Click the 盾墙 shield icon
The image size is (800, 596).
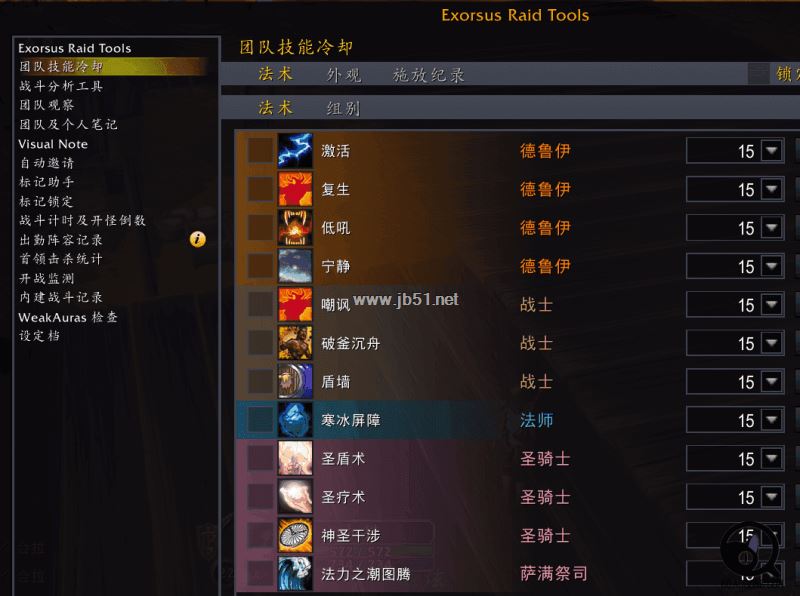[295, 381]
